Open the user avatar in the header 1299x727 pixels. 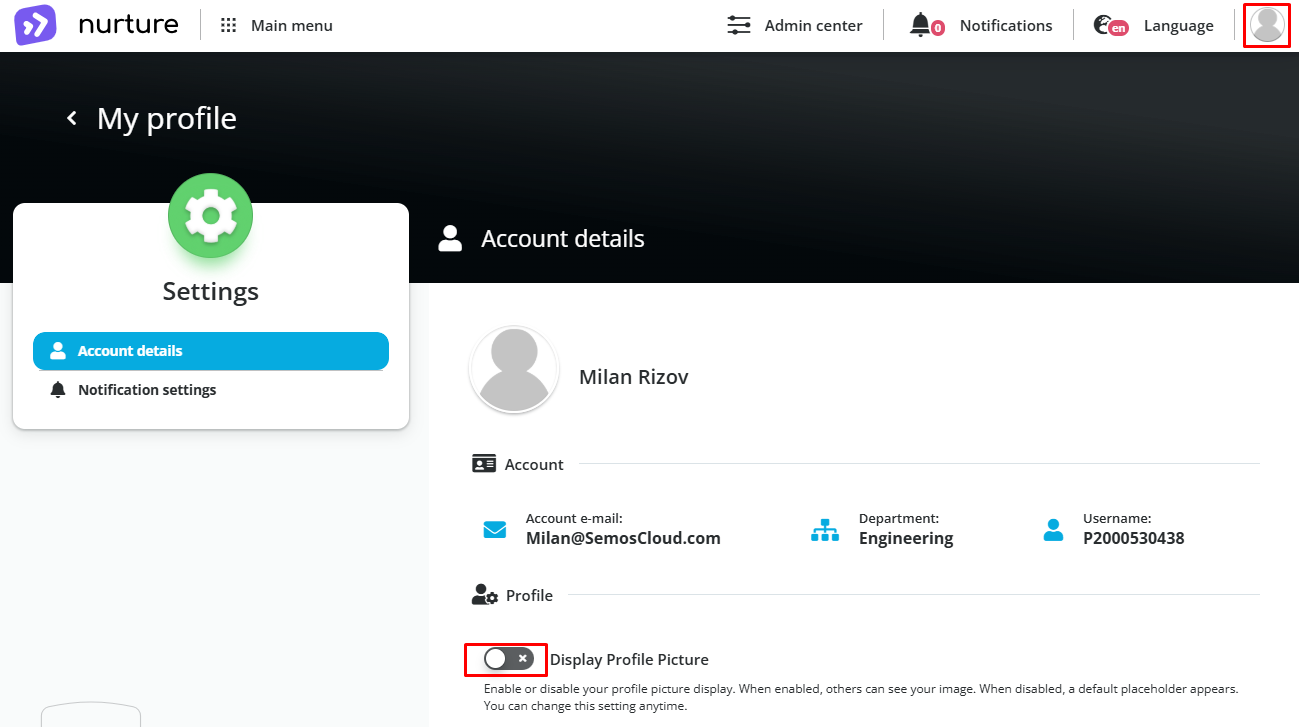click(1267, 25)
